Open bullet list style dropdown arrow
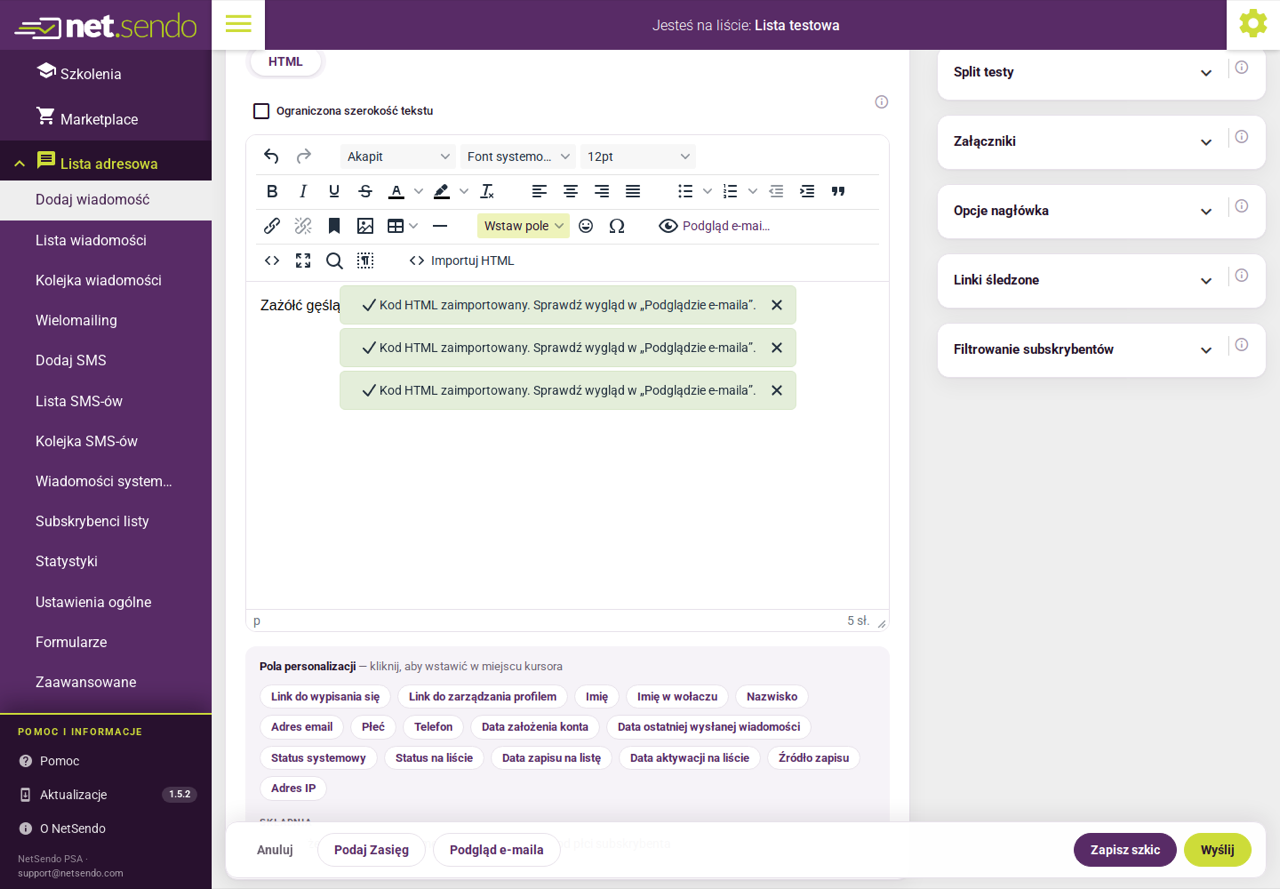Screen dimensions: 1280x889 tap(707, 191)
